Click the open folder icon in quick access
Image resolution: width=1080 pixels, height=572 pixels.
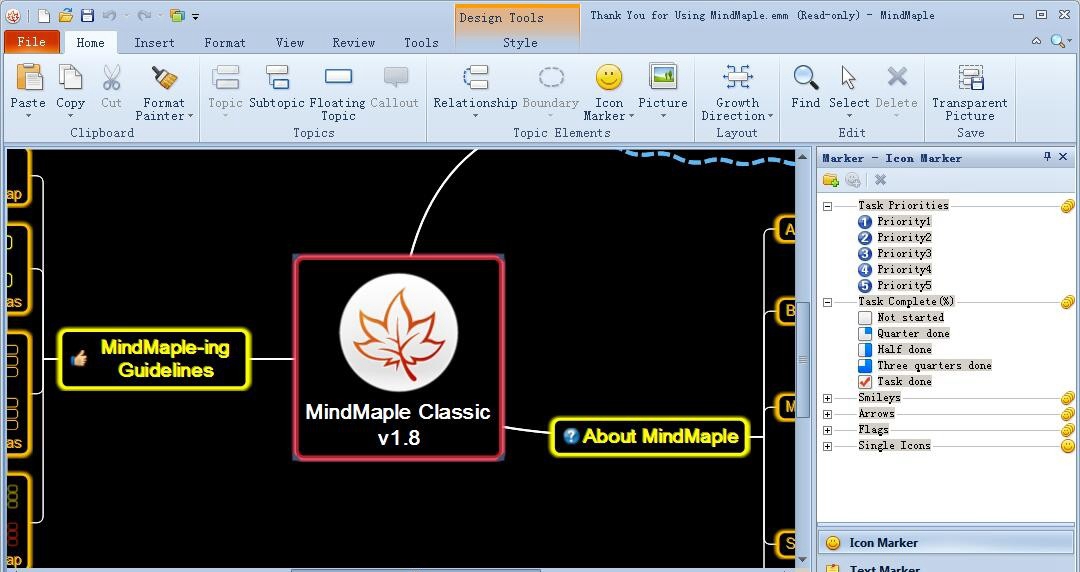(66, 15)
